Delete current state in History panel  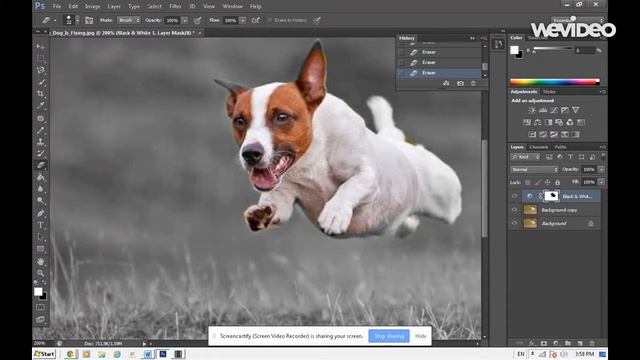pyautogui.click(x=473, y=83)
